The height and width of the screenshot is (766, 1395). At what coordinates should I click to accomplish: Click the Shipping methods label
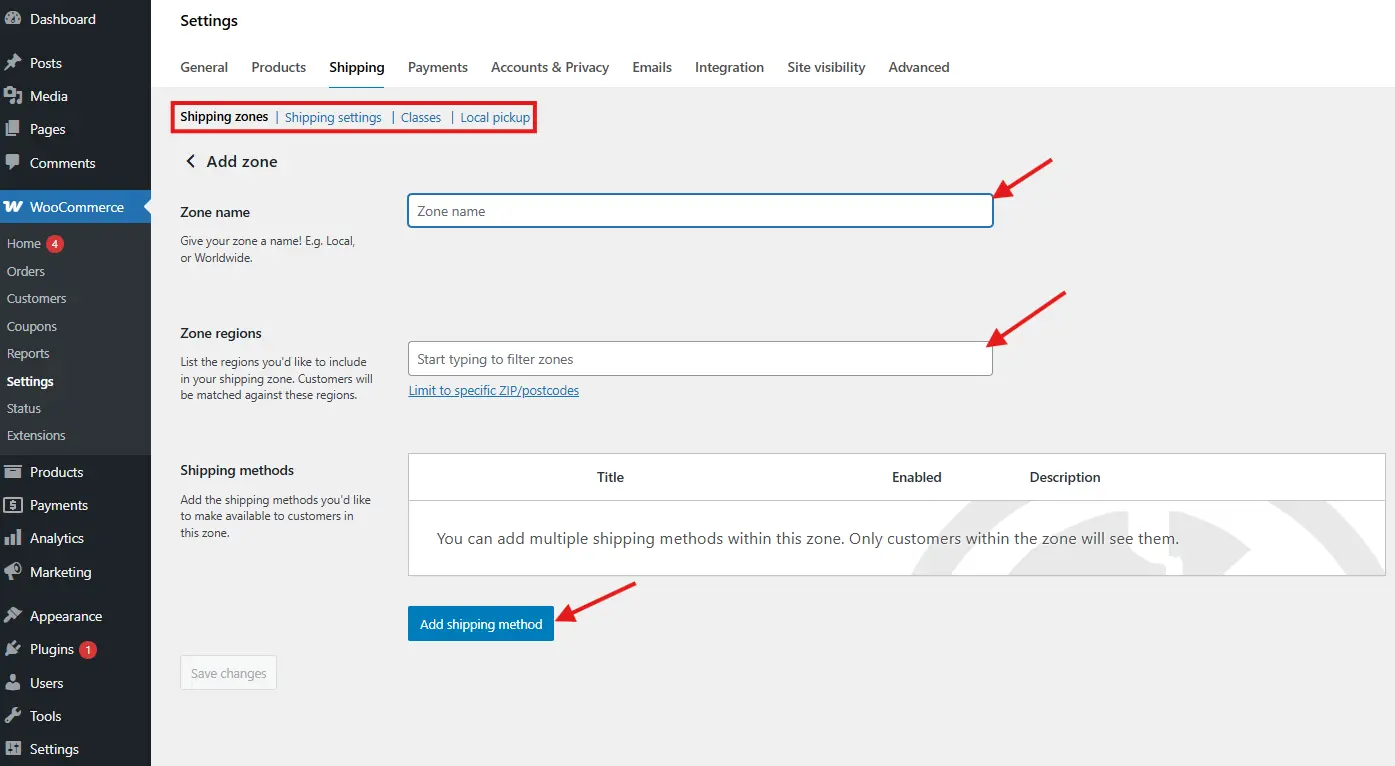pyautogui.click(x=237, y=470)
